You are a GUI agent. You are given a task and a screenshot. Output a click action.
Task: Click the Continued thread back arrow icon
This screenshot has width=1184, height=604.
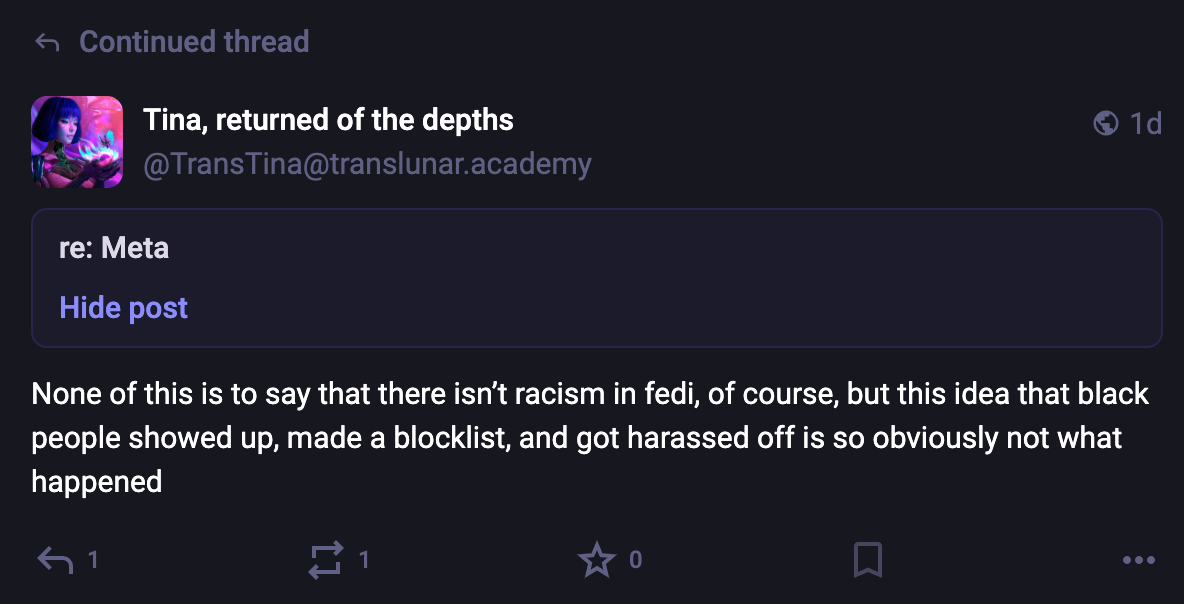pos(47,42)
